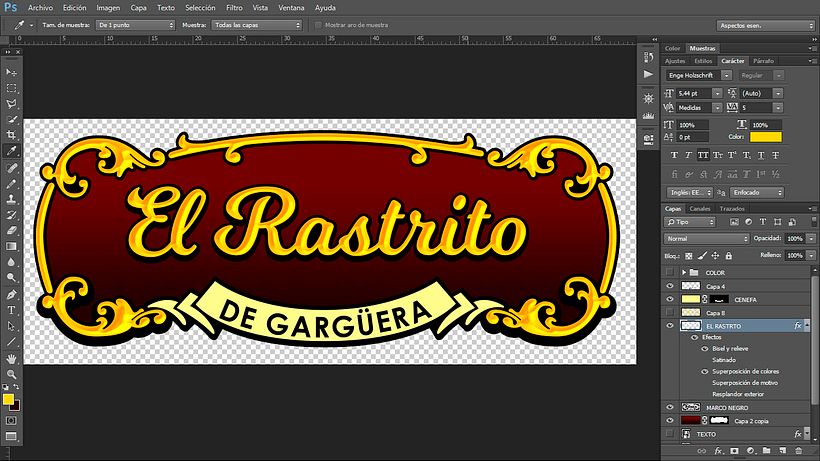The width and height of the screenshot is (820, 461).
Task: Add a layer mask icon
Action: (734, 451)
